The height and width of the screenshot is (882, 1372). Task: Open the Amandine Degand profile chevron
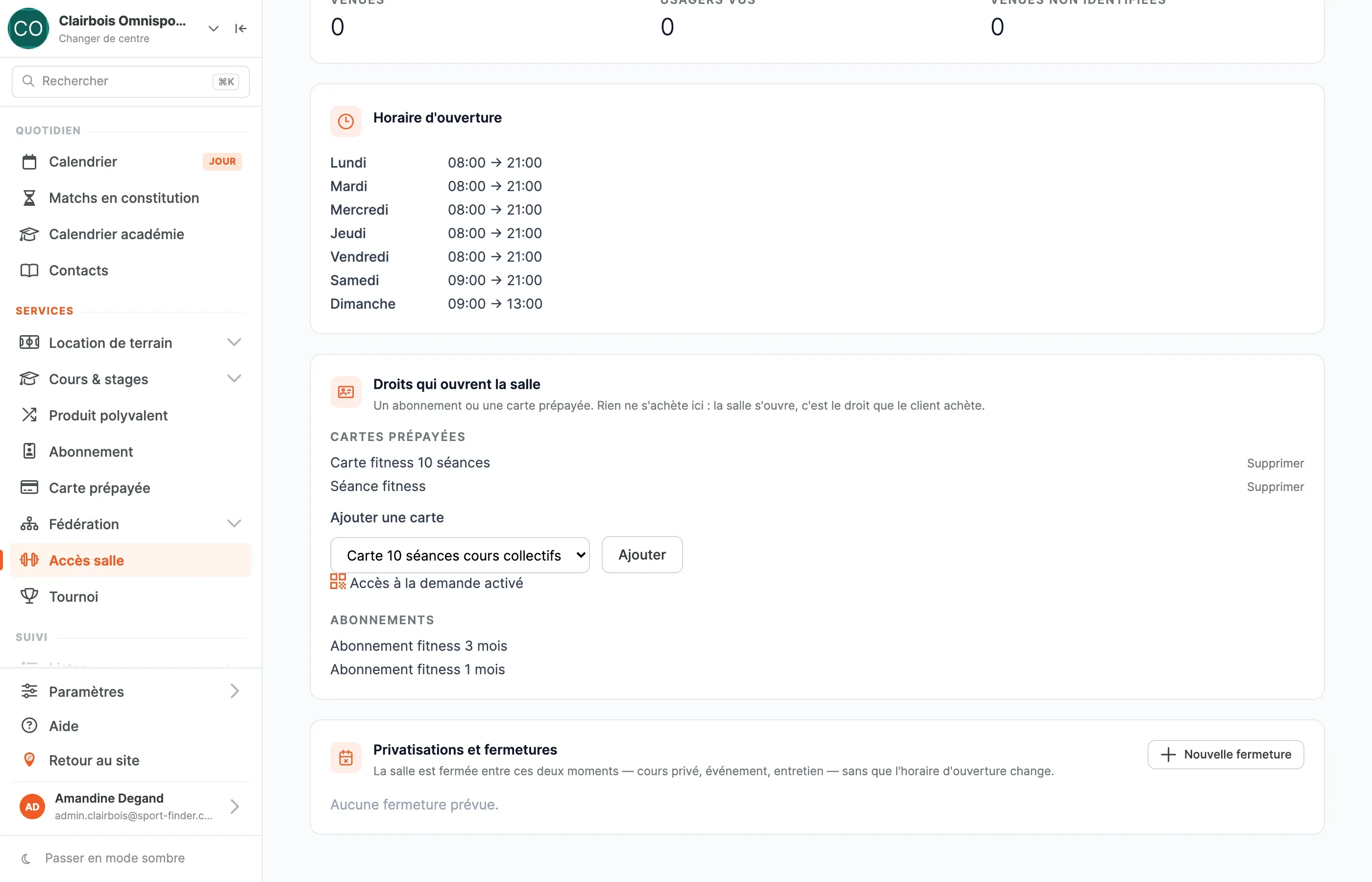click(x=234, y=807)
